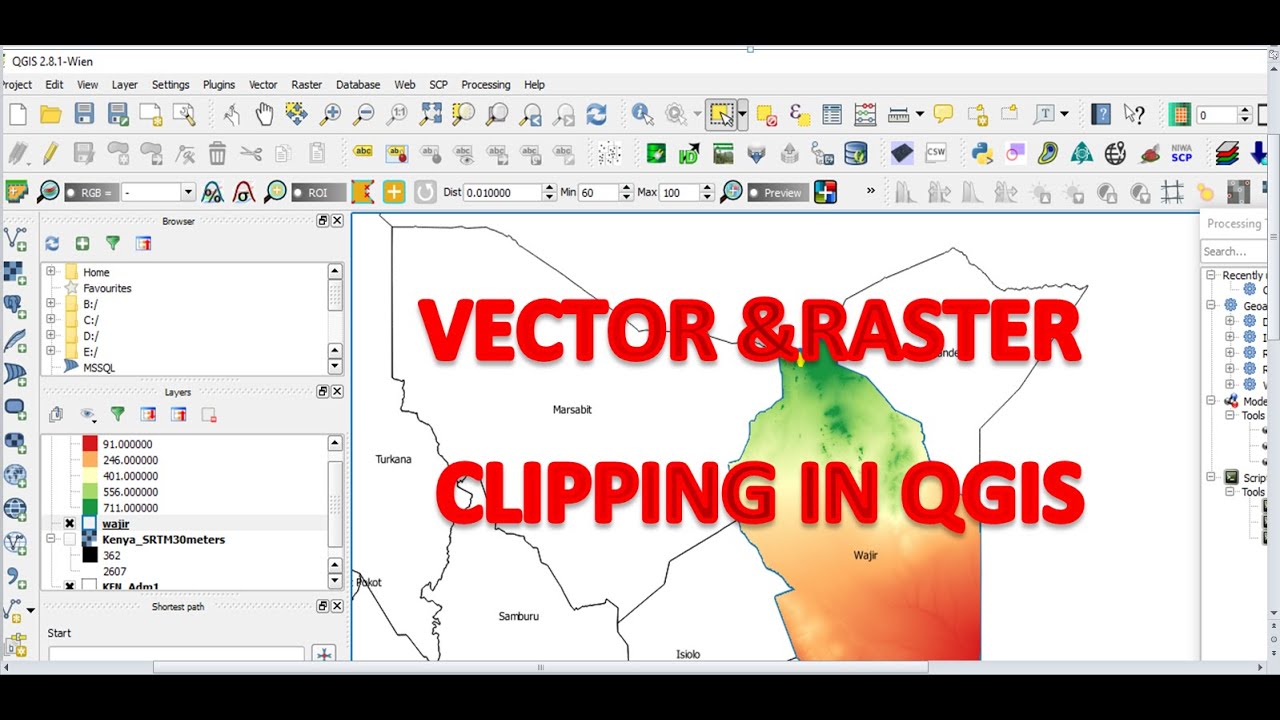Screen dimensions: 1280x720
Task: Click the 91.000000 red color swatch
Action: click(90, 444)
